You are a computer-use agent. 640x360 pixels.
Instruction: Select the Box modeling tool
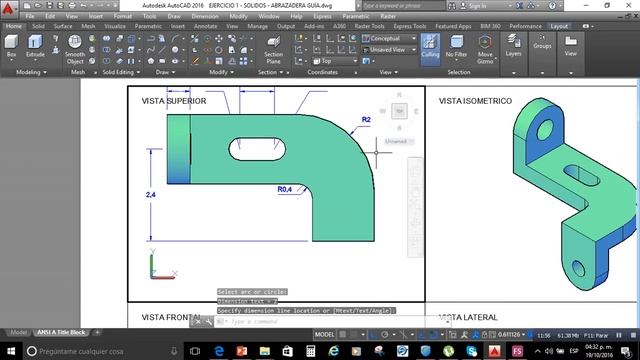click(x=11, y=46)
